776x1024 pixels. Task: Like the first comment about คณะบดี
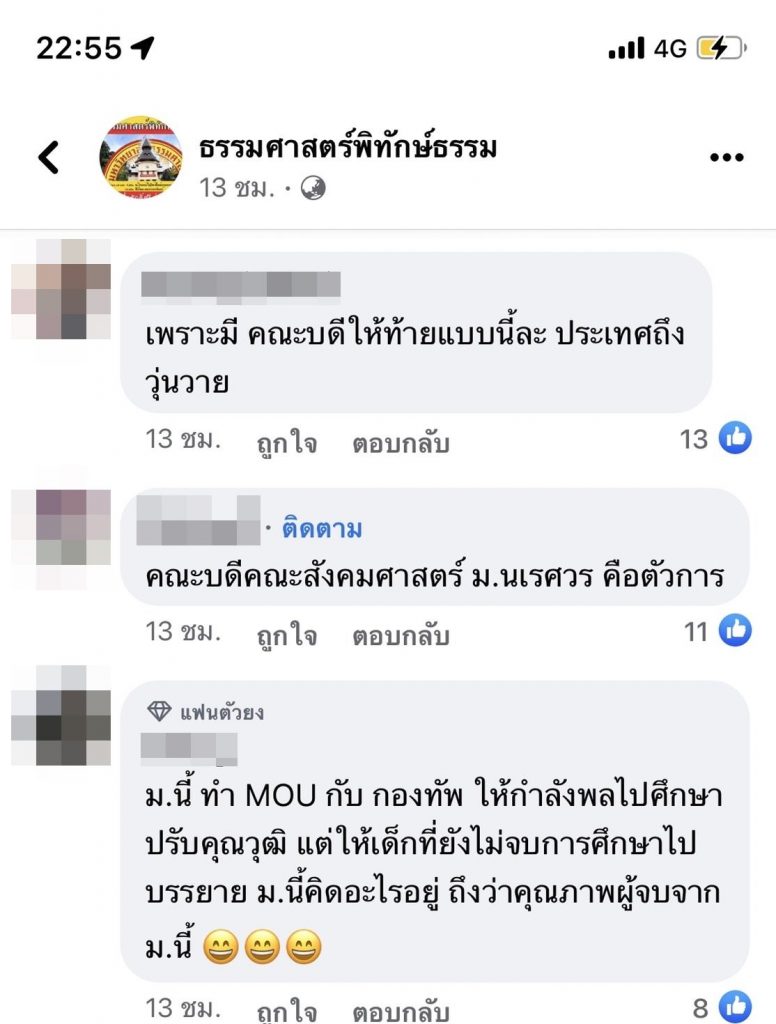click(287, 442)
